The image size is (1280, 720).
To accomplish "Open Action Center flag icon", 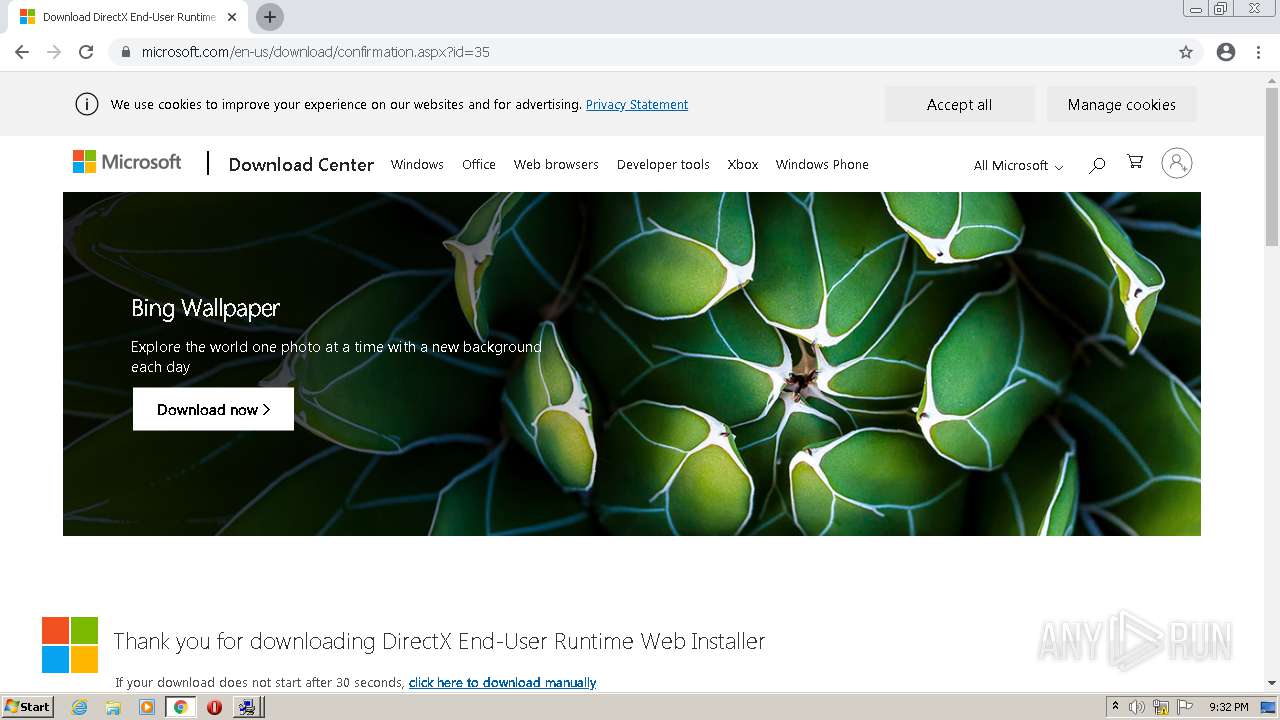I will [1185, 707].
